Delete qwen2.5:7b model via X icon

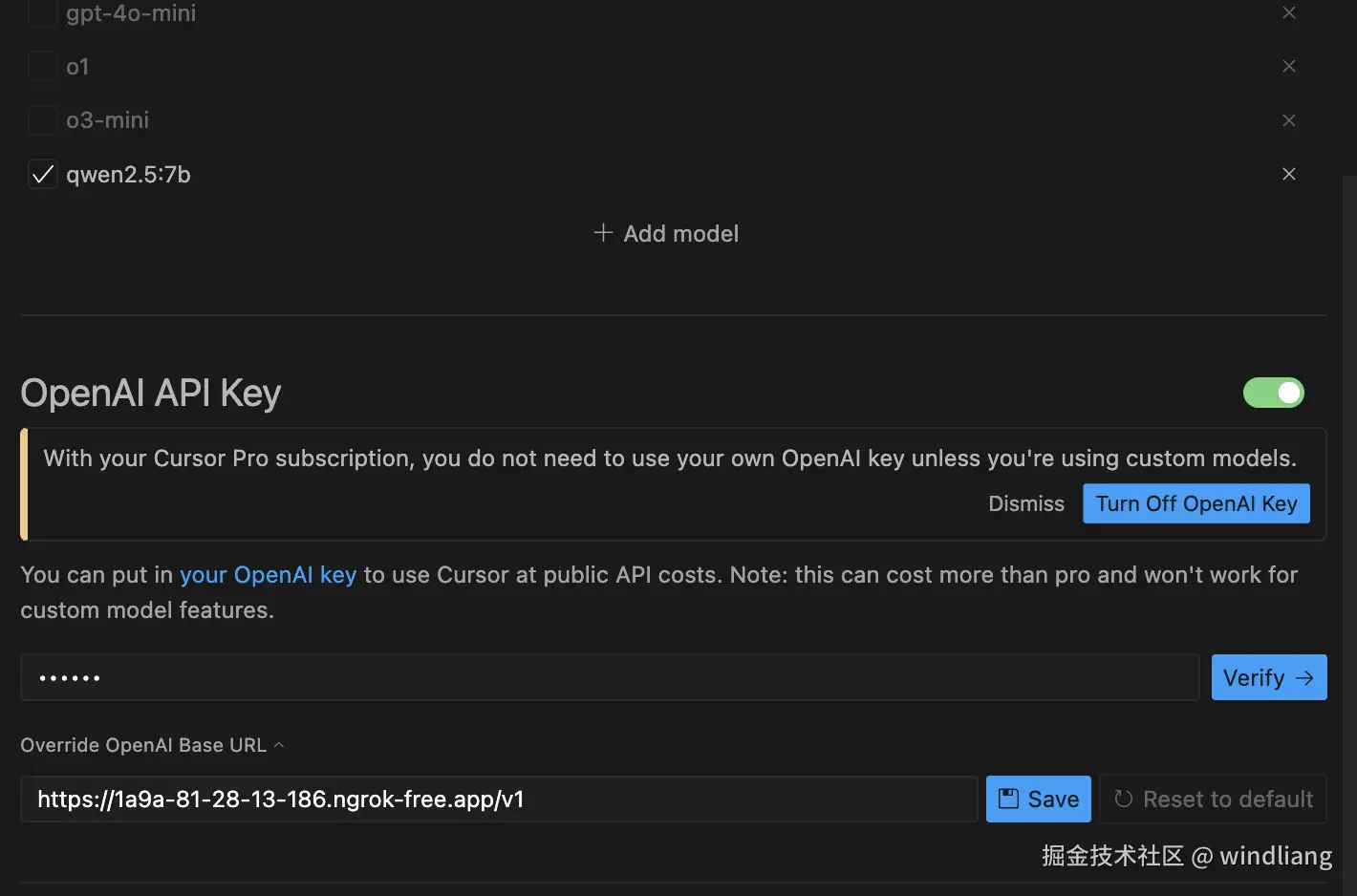tap(1289, 174)
